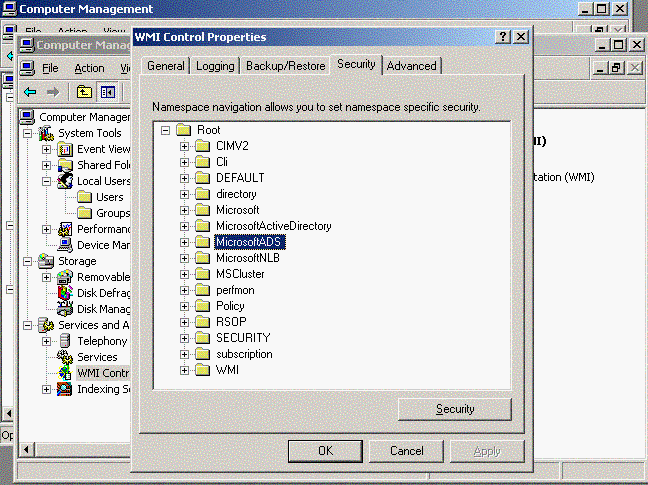
Task: Select the directory namespace
Action: tap(236, 194)
